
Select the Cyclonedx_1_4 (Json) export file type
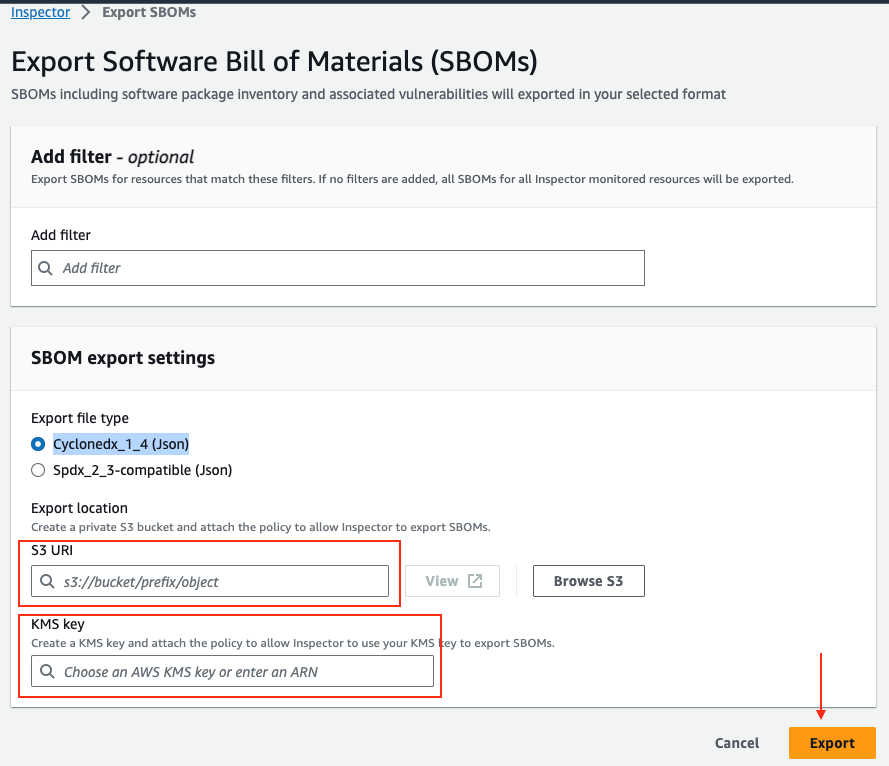(37, 443)
